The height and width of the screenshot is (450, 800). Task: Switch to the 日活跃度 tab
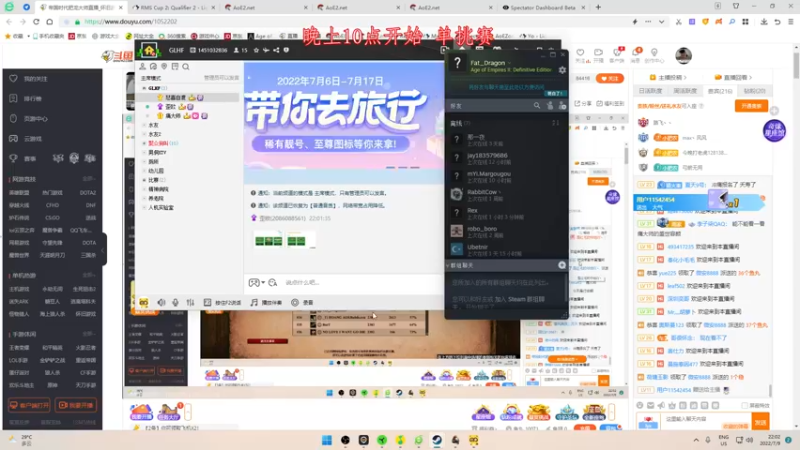click(650, 91)
